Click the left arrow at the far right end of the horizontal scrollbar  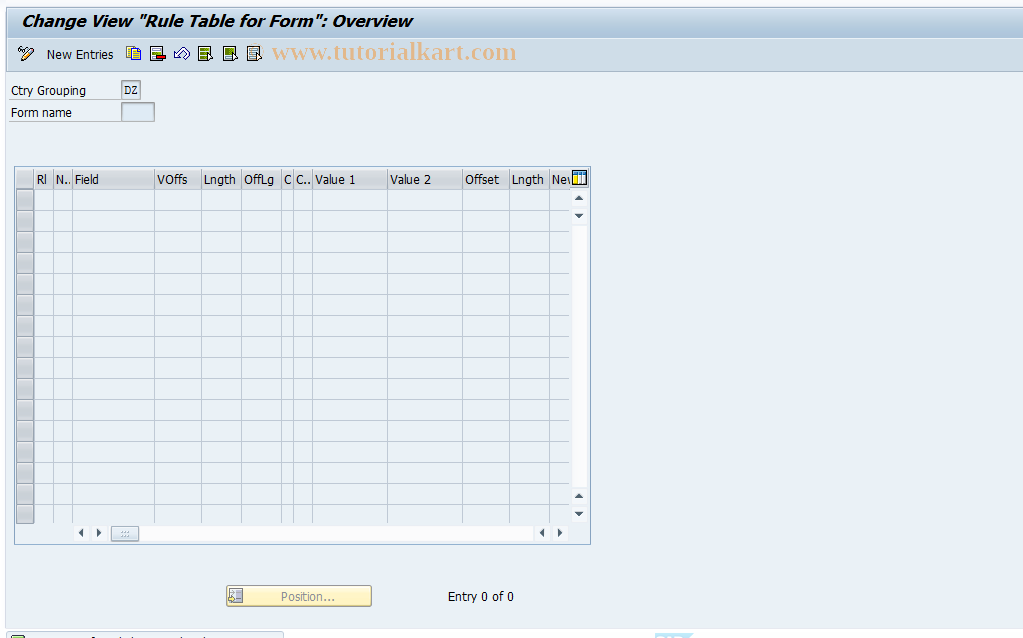pos(542,533)
